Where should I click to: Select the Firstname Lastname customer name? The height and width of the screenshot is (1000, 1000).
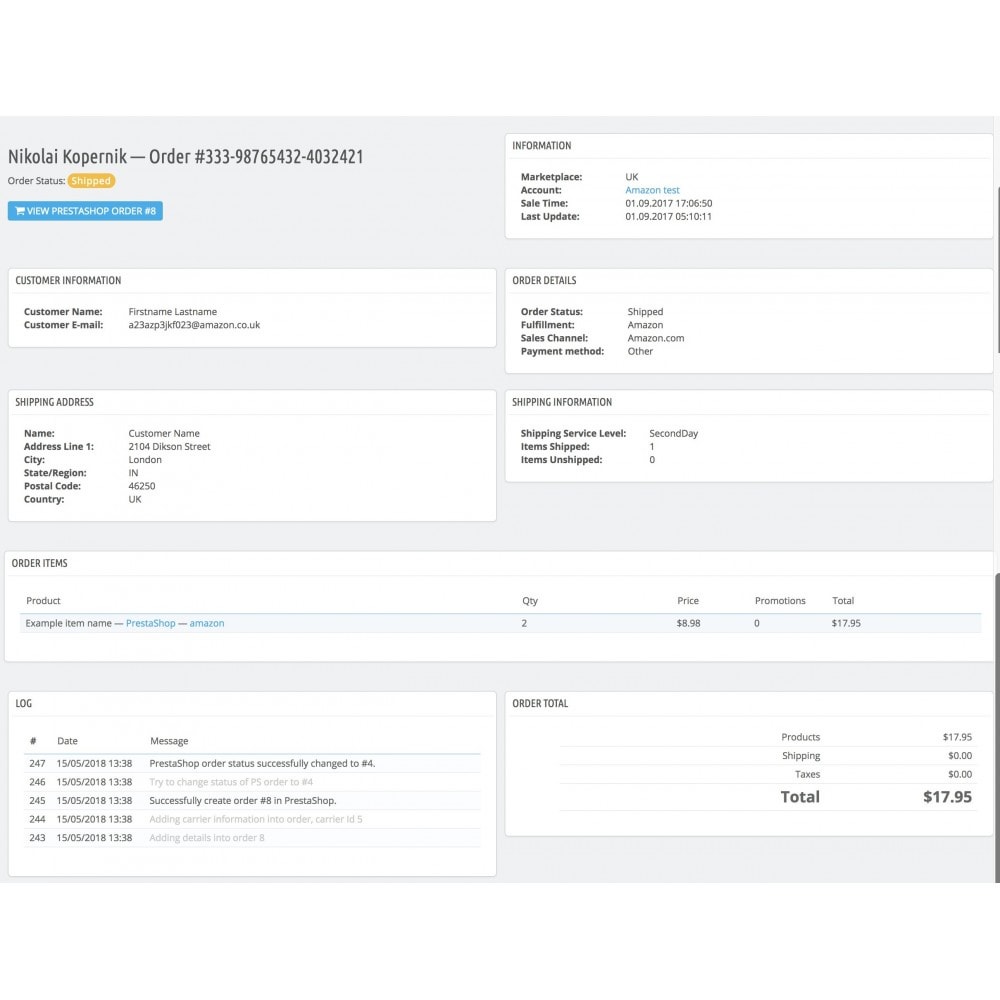coord(172,312)
